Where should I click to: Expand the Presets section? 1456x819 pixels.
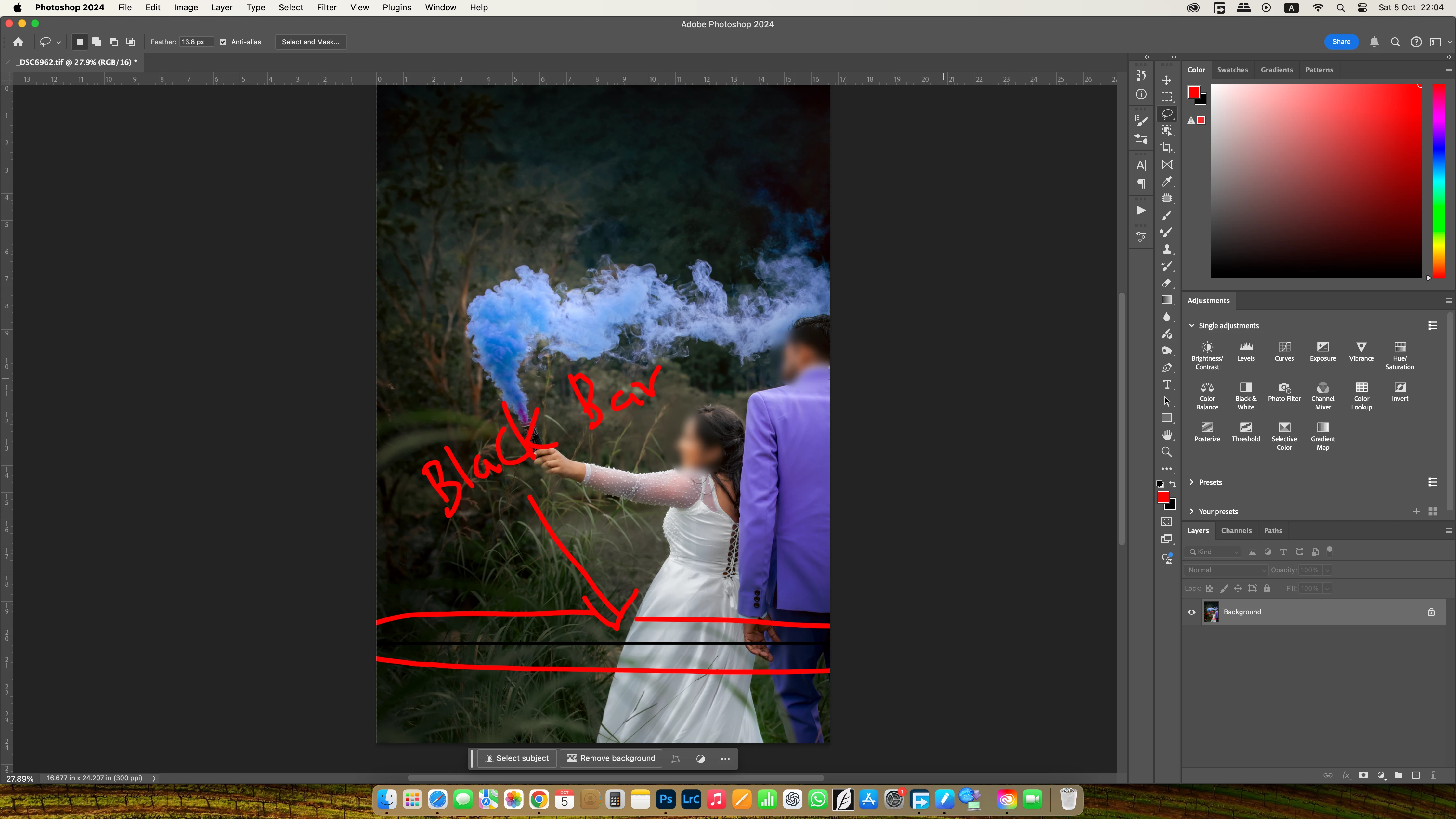pyautogui.click(x=1191, y=482)
